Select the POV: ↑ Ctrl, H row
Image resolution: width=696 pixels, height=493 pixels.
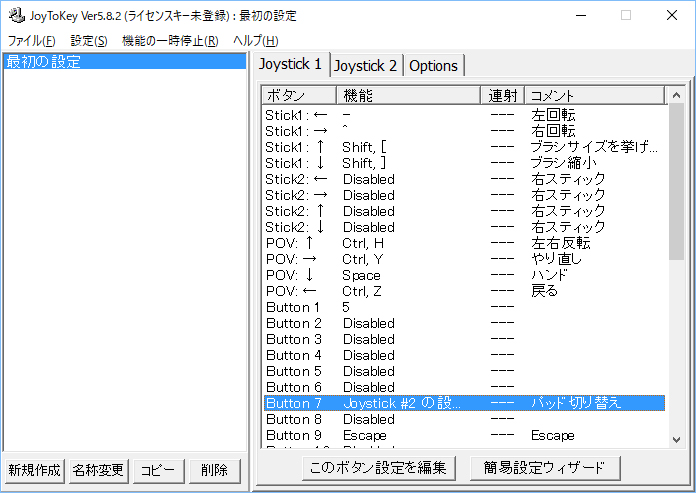[x=464, y=243]
